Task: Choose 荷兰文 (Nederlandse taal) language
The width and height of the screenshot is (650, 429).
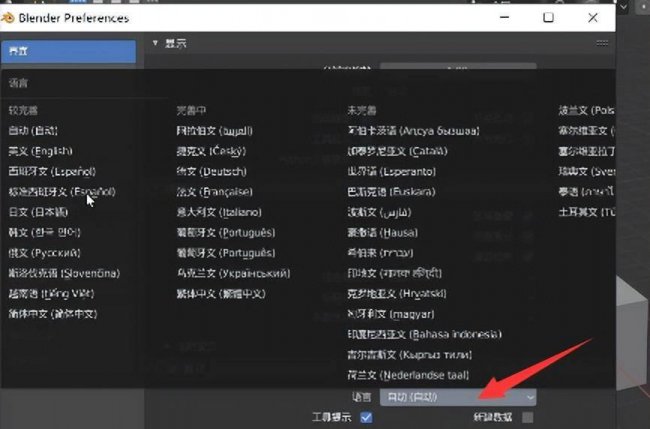Action: click(408, 375)
